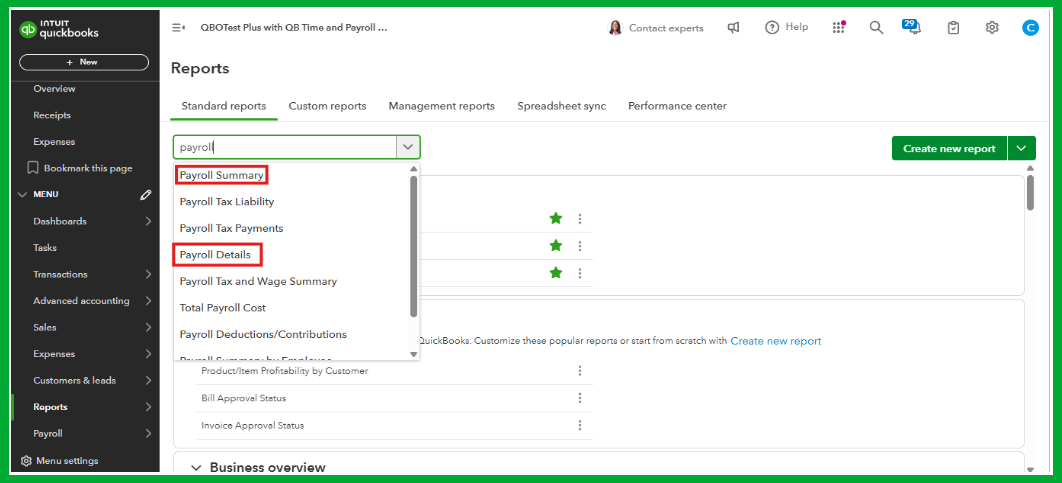Image resolution: width=1062 pixels, height=483 pixels.
Task: Expand the Dashboards submenu
Action: (148, 221)
